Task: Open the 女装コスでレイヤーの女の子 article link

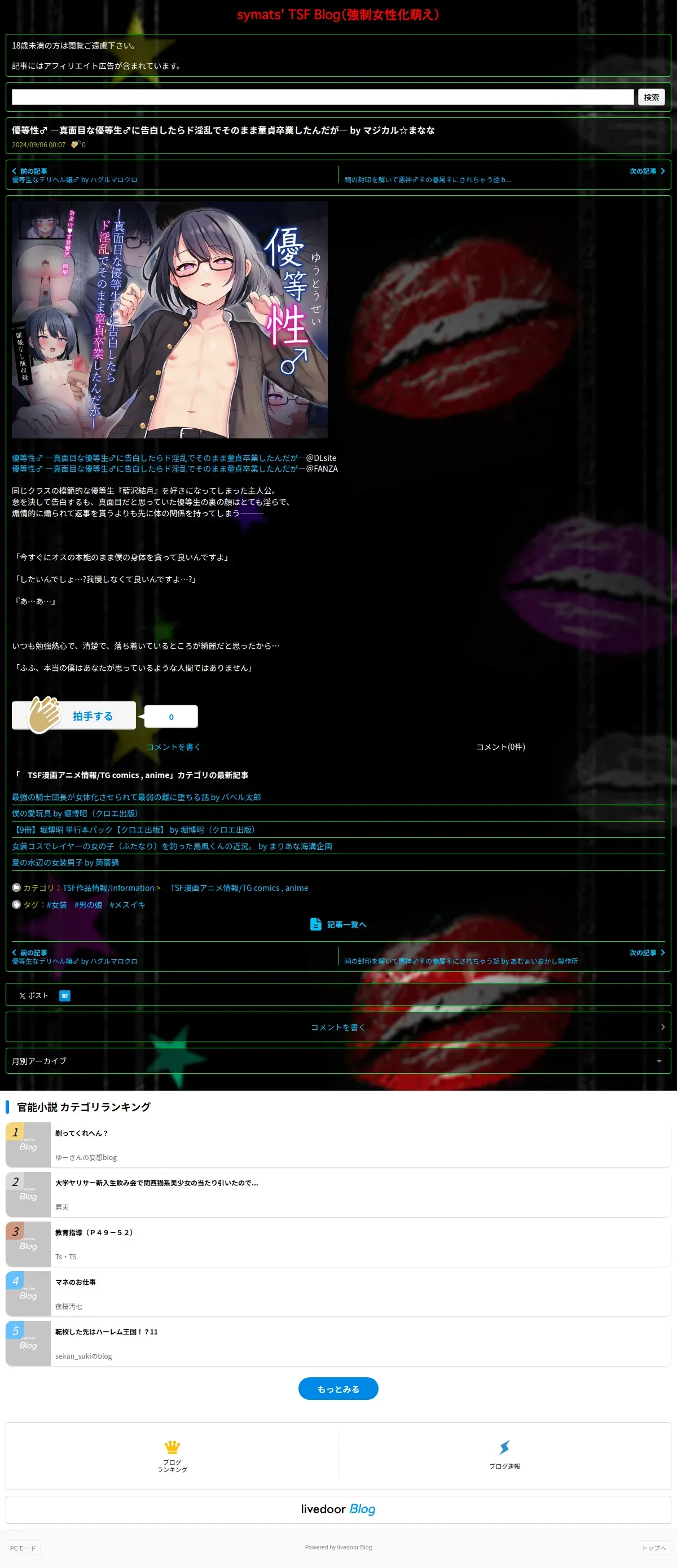Action: 172,846
